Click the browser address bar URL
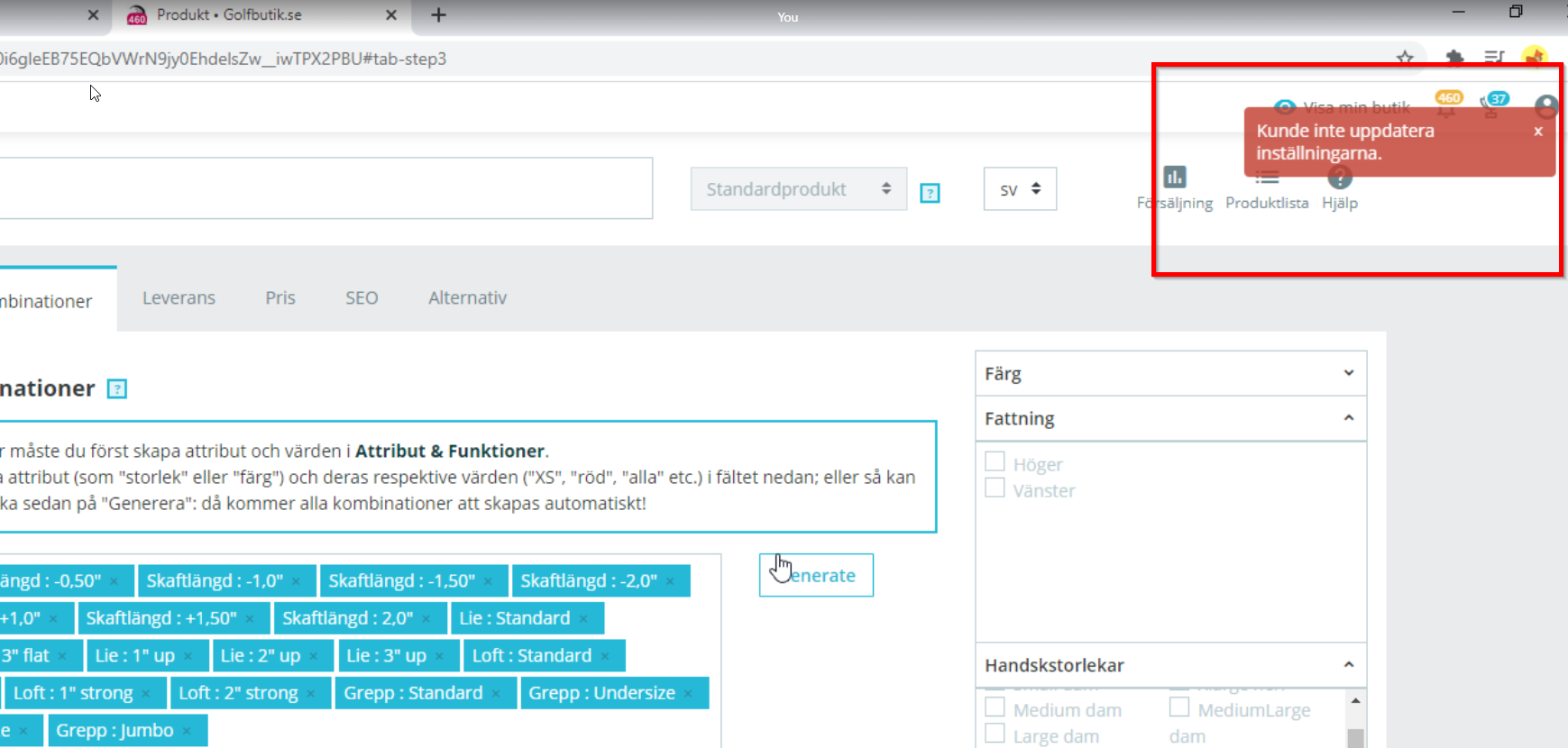 coord(224,59)
